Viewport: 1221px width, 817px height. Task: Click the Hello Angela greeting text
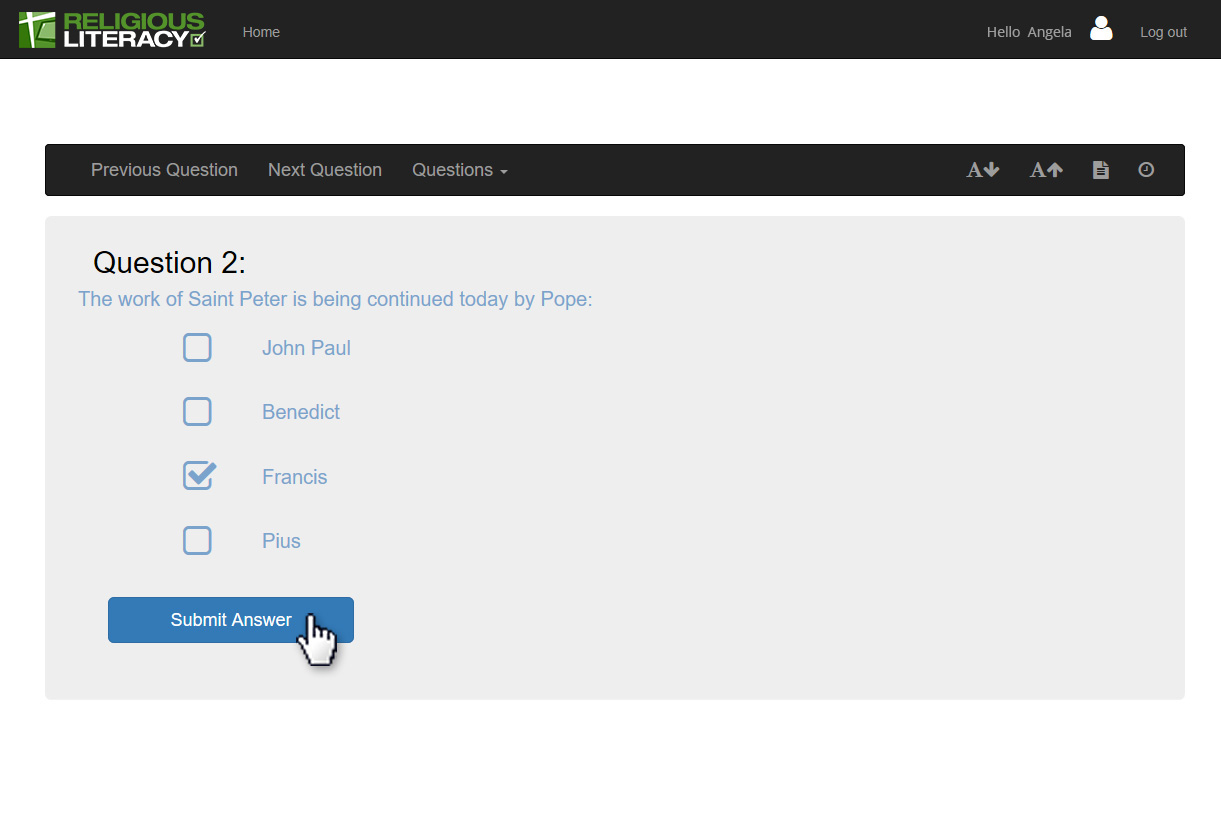coord(1028,32)
